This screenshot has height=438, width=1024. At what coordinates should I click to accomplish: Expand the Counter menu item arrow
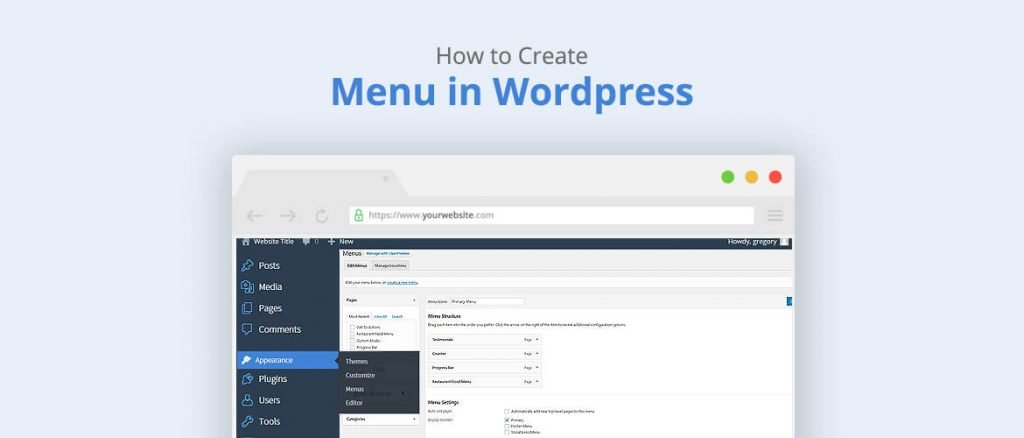coord(537,353)
